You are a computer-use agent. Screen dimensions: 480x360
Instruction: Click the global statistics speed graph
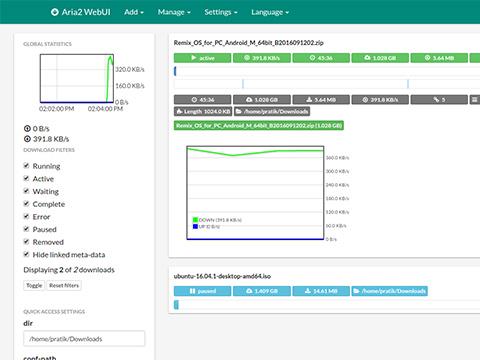click(x=77, y=78)
